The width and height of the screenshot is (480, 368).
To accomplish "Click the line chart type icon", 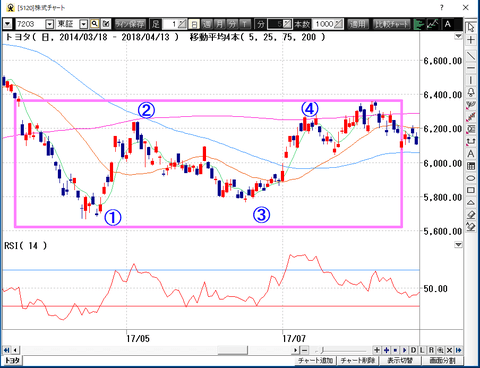I will click(x=432, y=24).
